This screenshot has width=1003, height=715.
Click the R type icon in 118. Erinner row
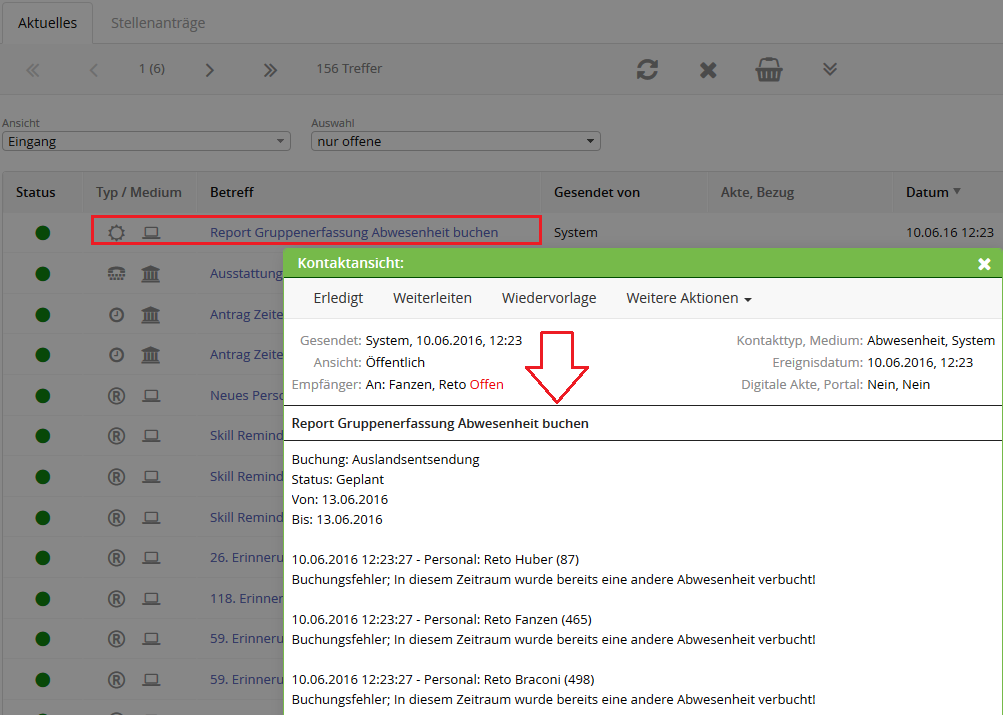pos(116,599)
